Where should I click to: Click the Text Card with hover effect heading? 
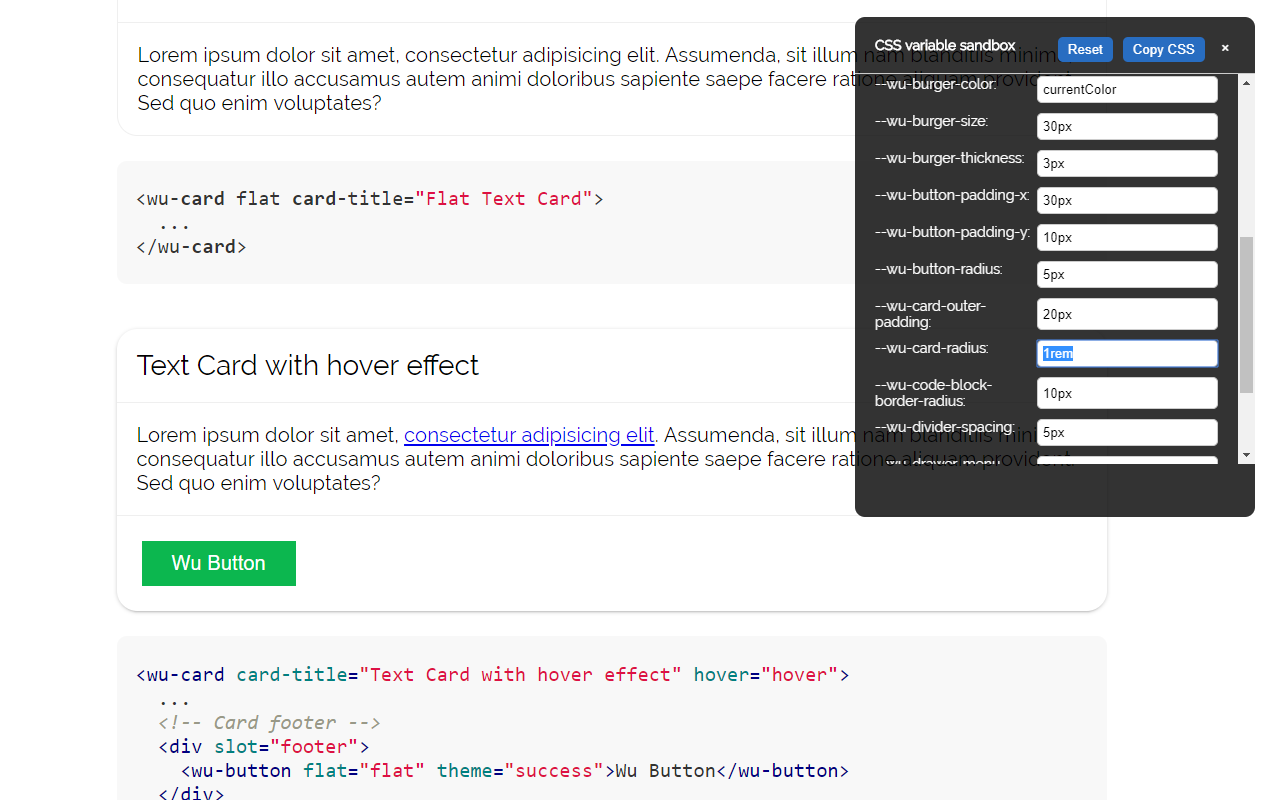(308, 365)
